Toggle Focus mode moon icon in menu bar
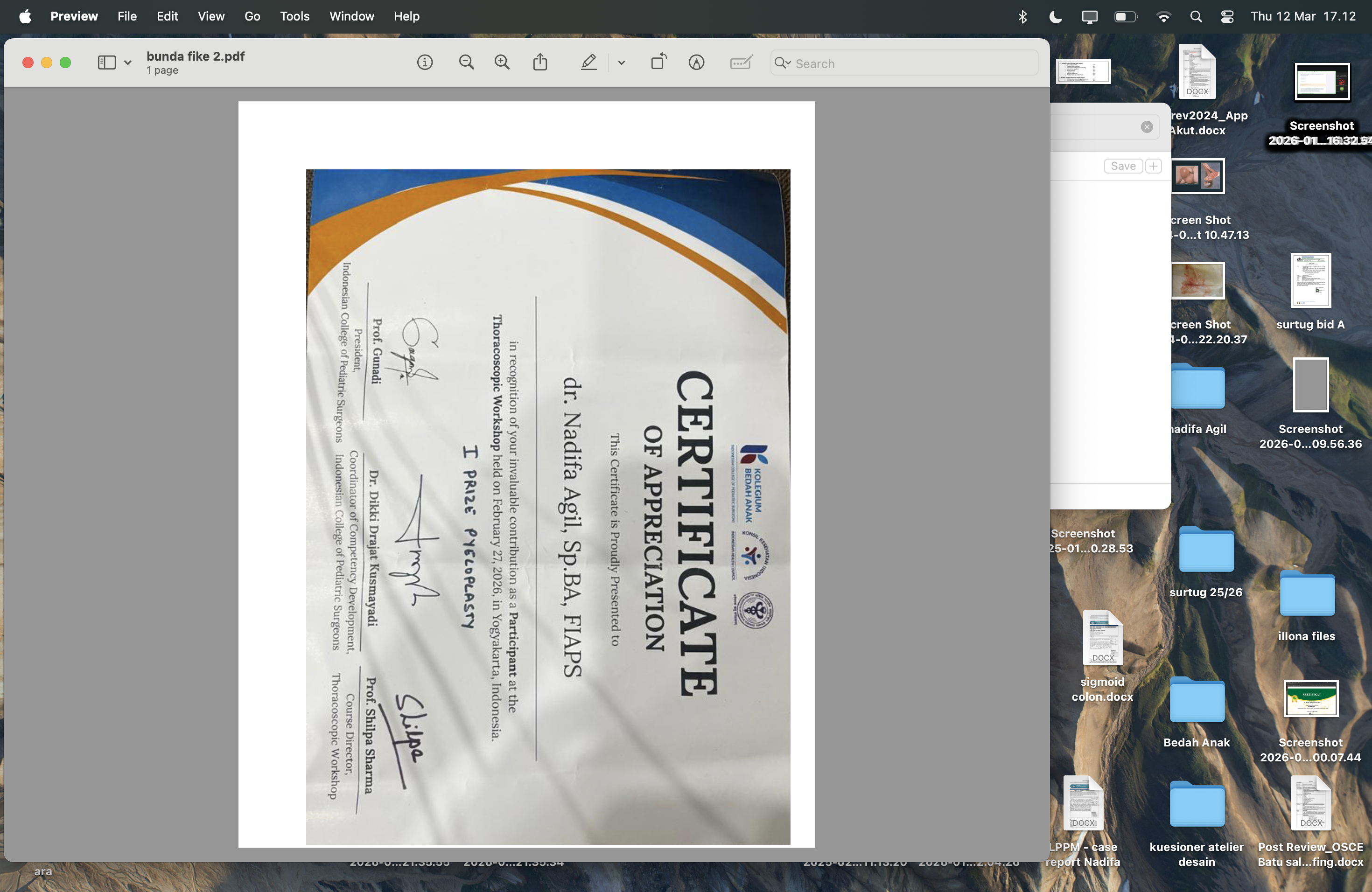Image resolution: width=1372 pixels, height=892 pixels. point(1055,17)
